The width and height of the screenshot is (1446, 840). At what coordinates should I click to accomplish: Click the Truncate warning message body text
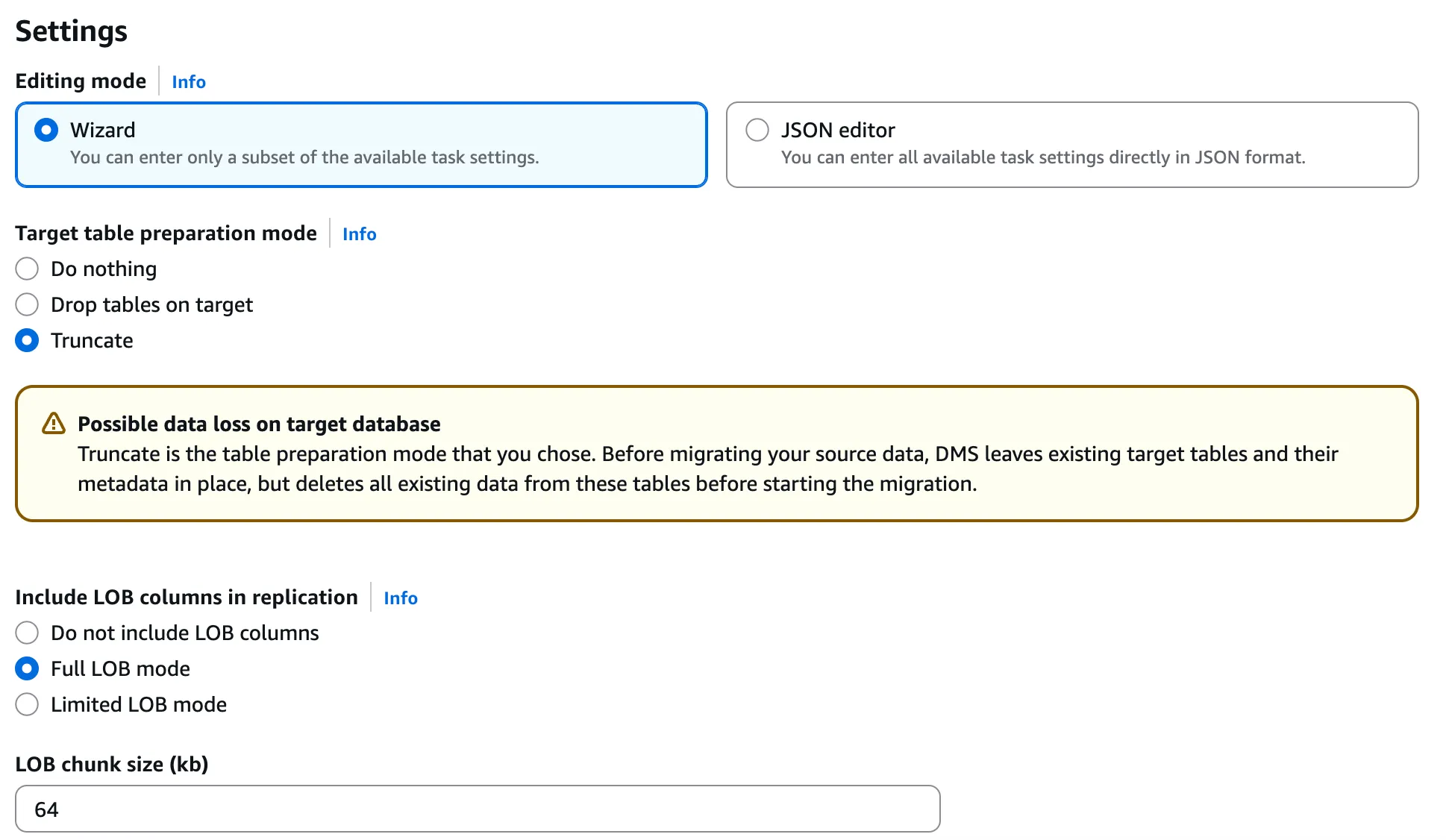(x=707, y=468)
